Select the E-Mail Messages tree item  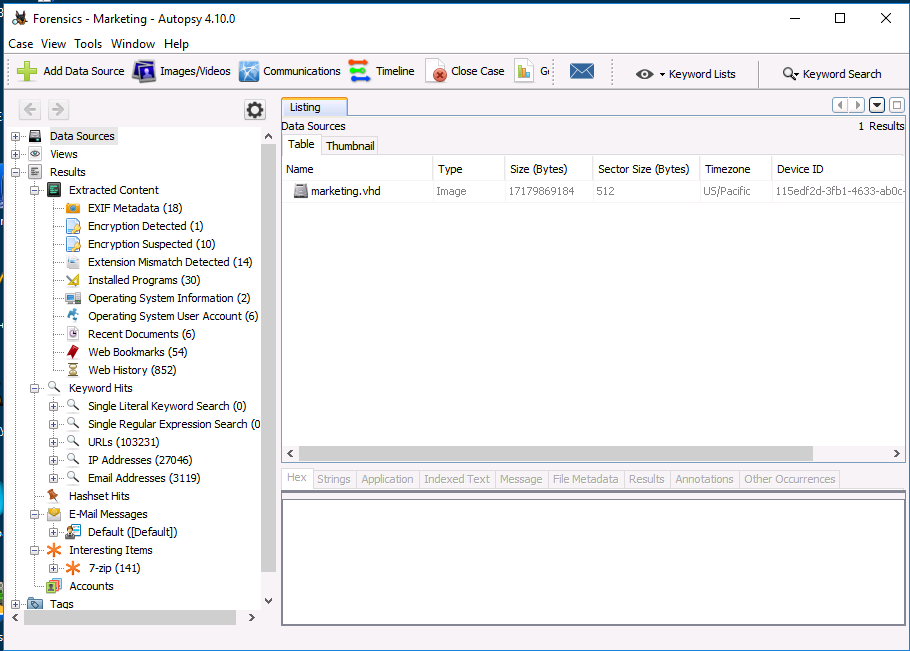pos(109,514)
